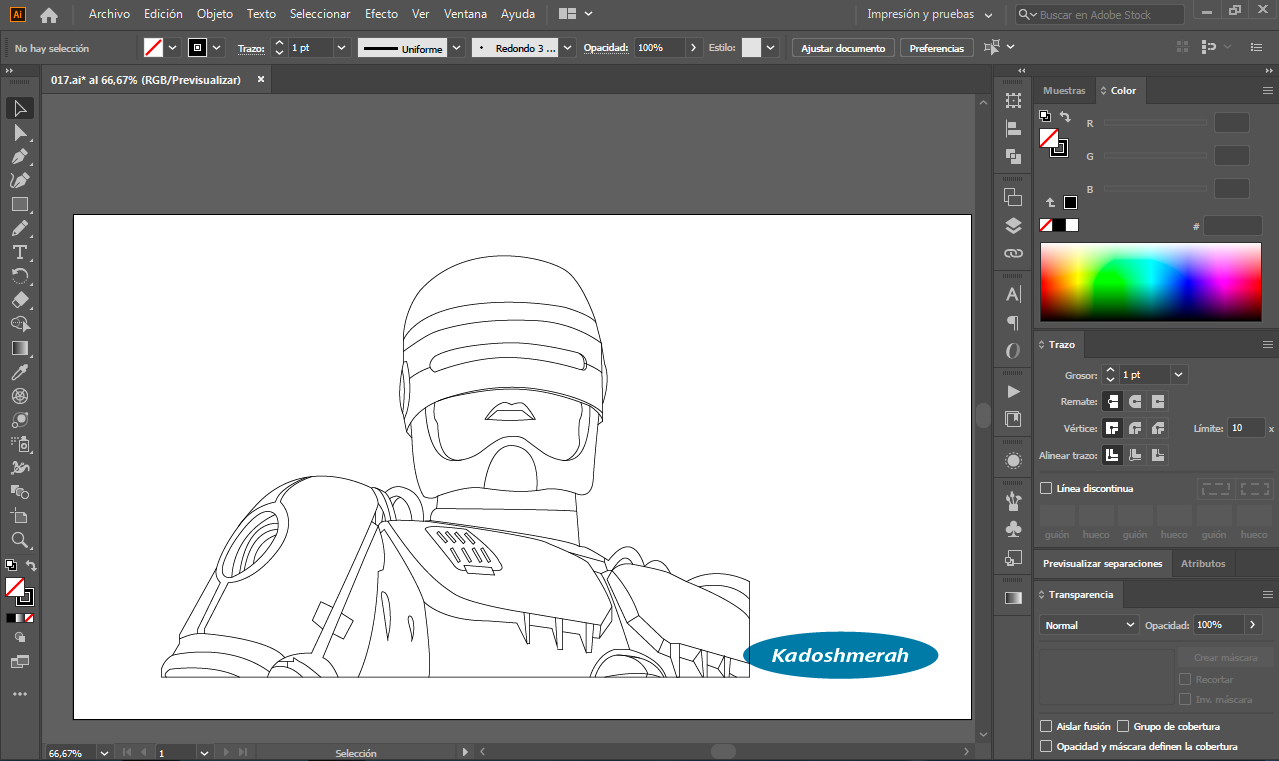
Task: Select the miter join Vértice option
Action: (x=1112, y=428)
